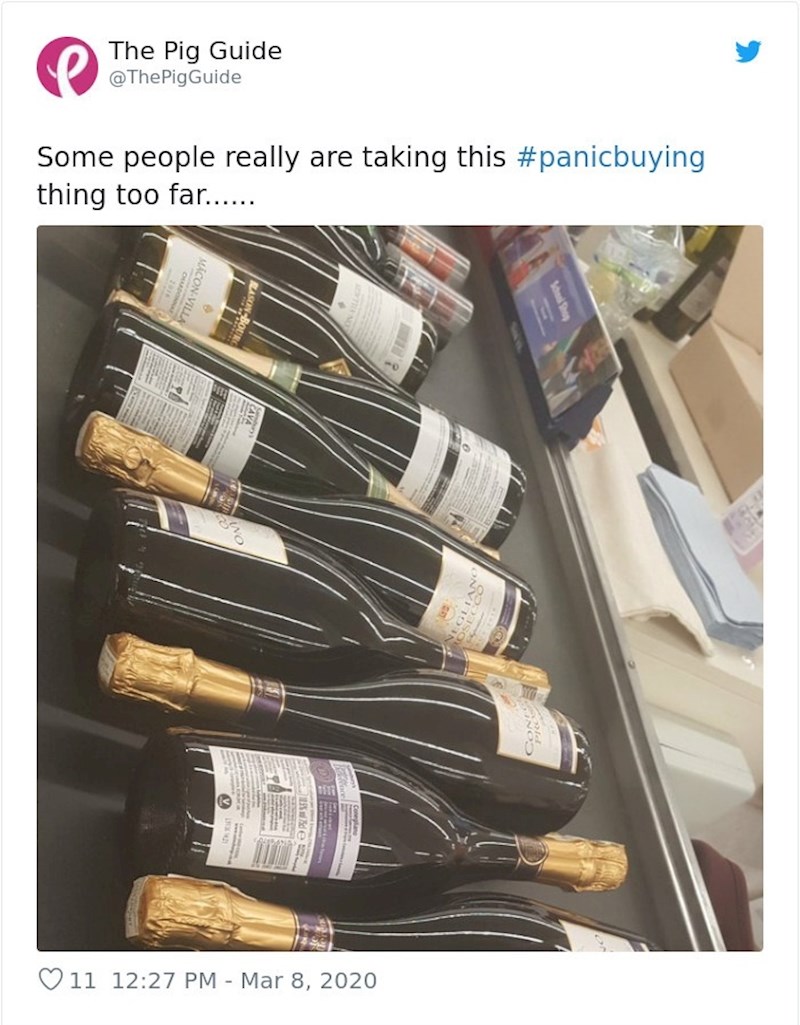Open The Pig Guide display name
Image resolution: width=800 pixels, height=1025 pixels.
point(196,50)
